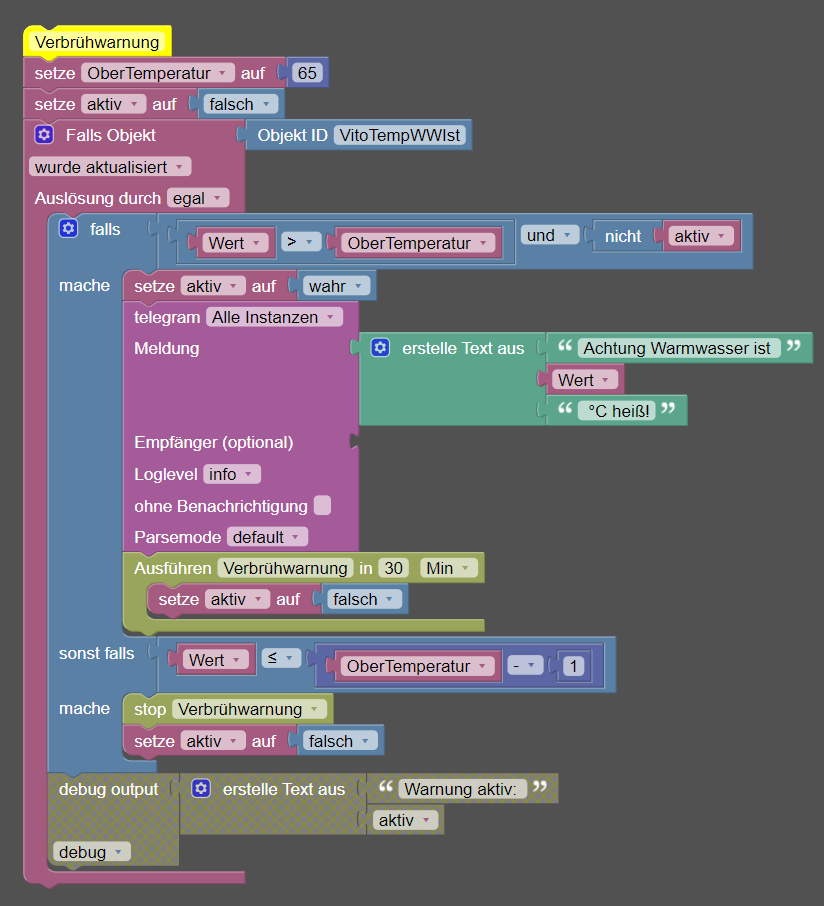
Task: Open Wert dropdown in first falls condition
Action: 235,243
